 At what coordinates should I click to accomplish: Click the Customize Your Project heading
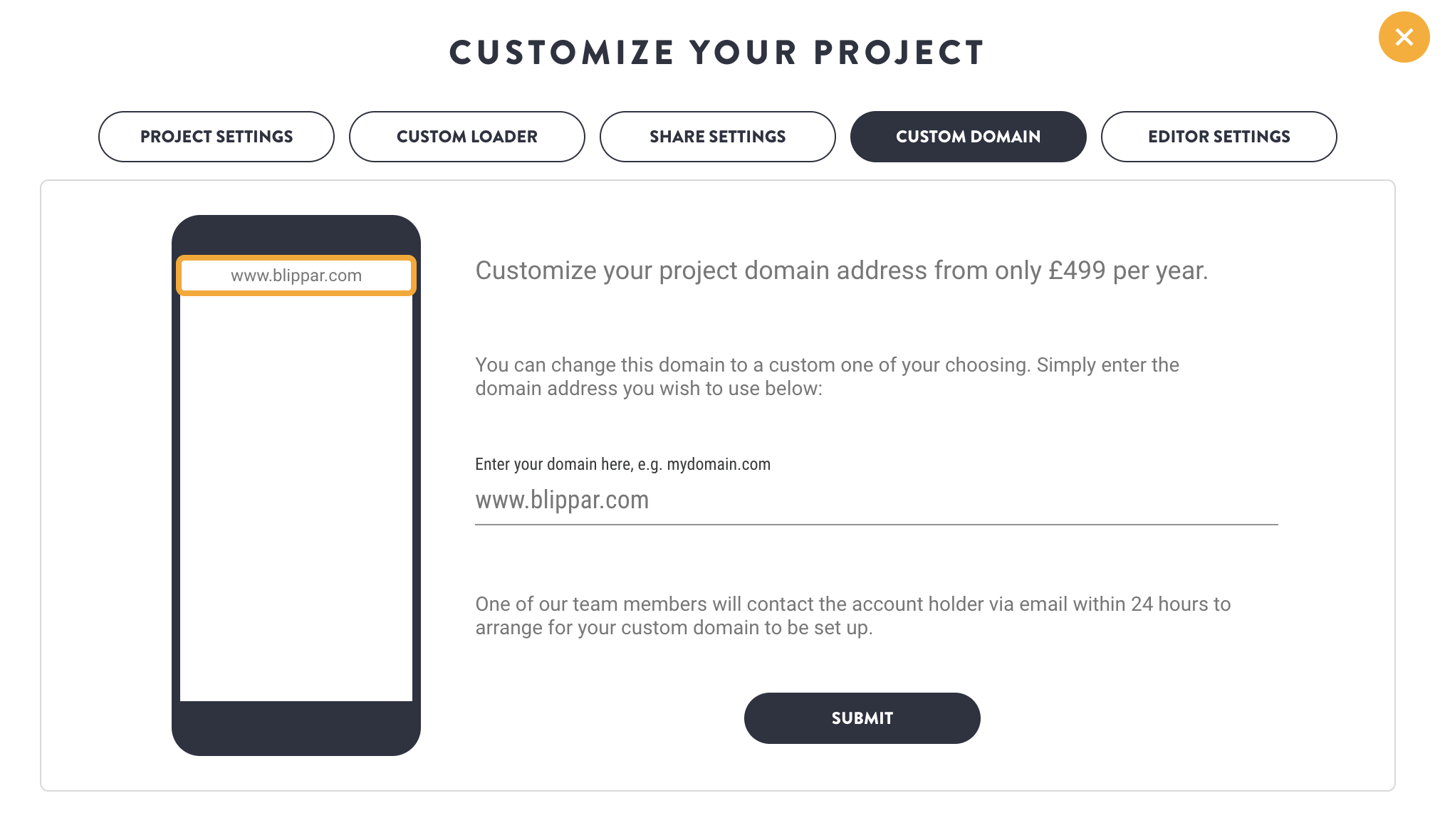717,53
